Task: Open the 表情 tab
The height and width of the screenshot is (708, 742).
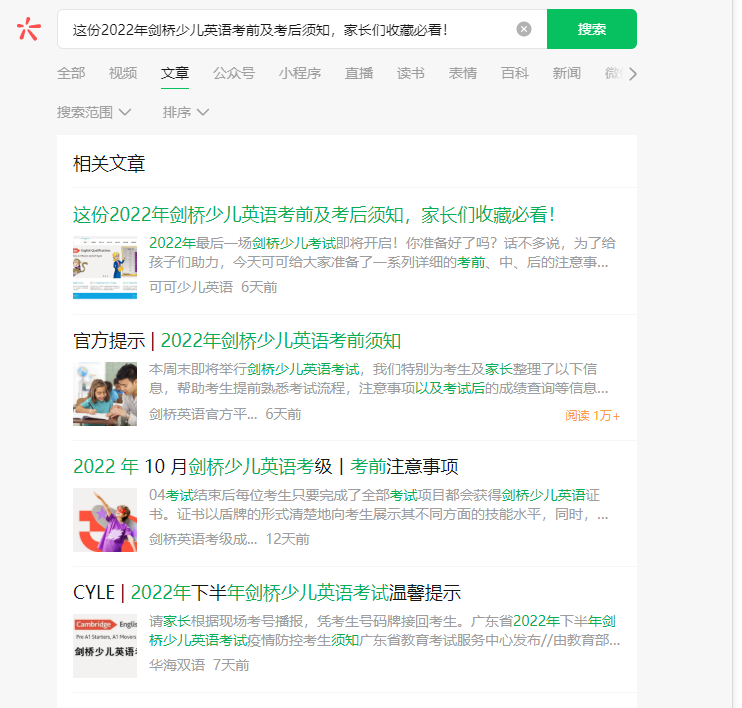Action: 463,73
